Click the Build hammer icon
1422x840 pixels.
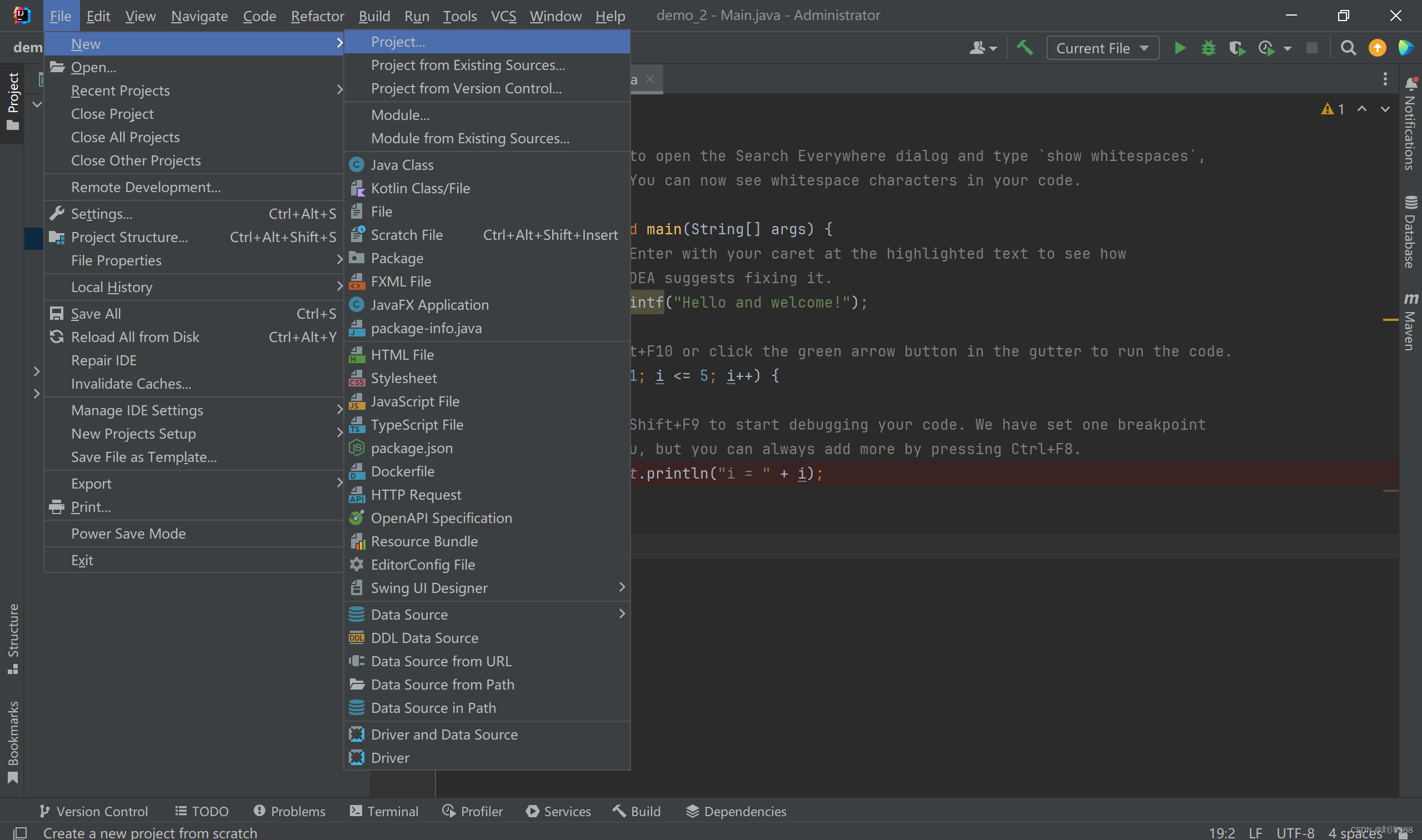coord(1025,48)
